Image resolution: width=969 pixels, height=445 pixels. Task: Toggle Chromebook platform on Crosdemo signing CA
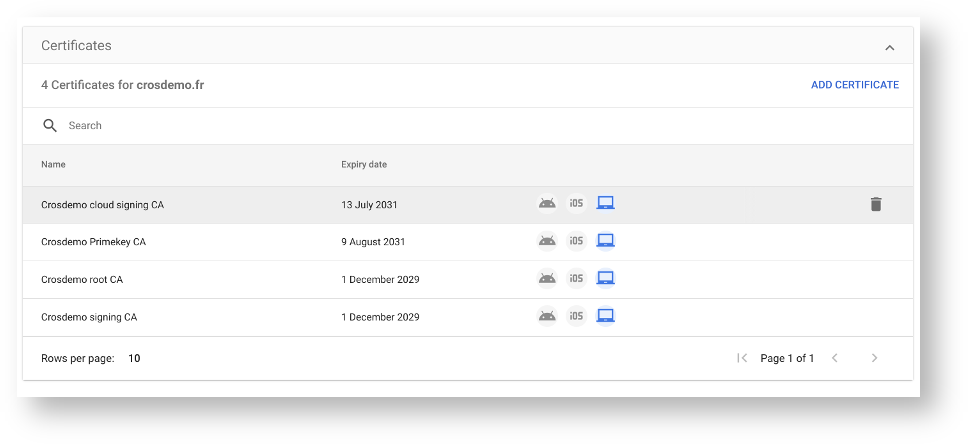pos(605,317)
